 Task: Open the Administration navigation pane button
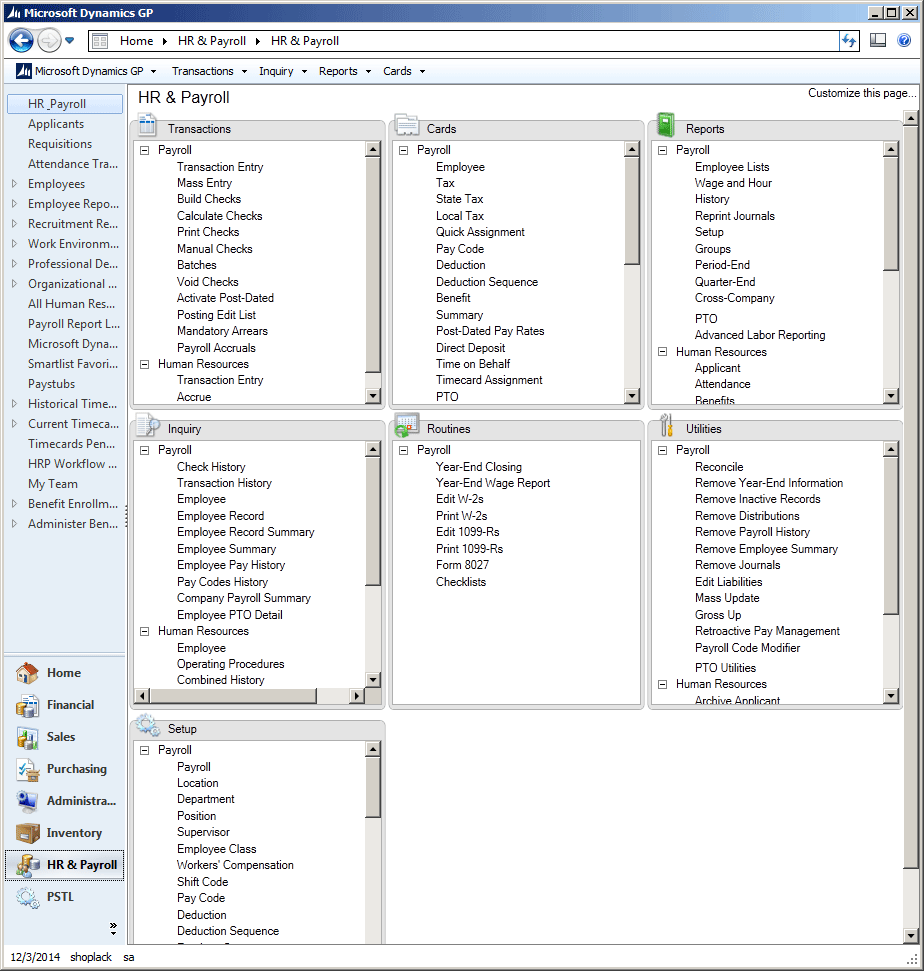[x=64, y=801]
